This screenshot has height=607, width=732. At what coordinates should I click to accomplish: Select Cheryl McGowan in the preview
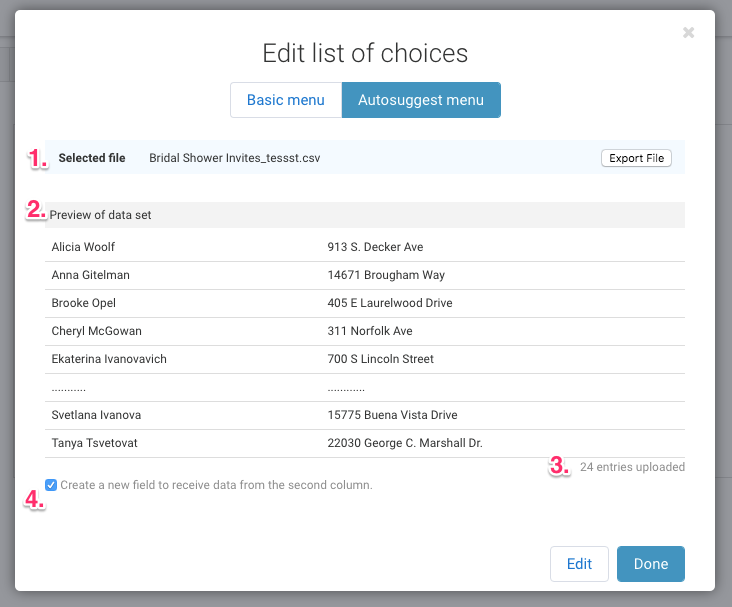(x=96, y=331)
